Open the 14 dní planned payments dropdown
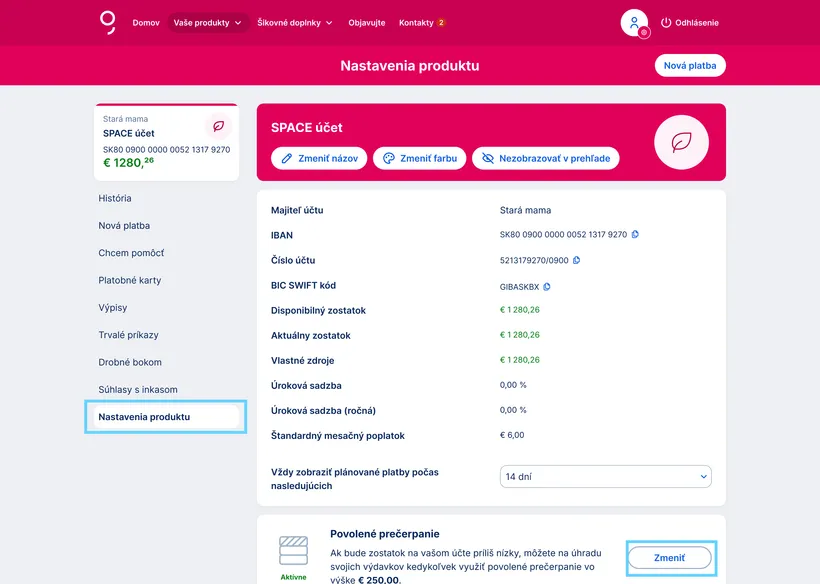 point(605,477)
